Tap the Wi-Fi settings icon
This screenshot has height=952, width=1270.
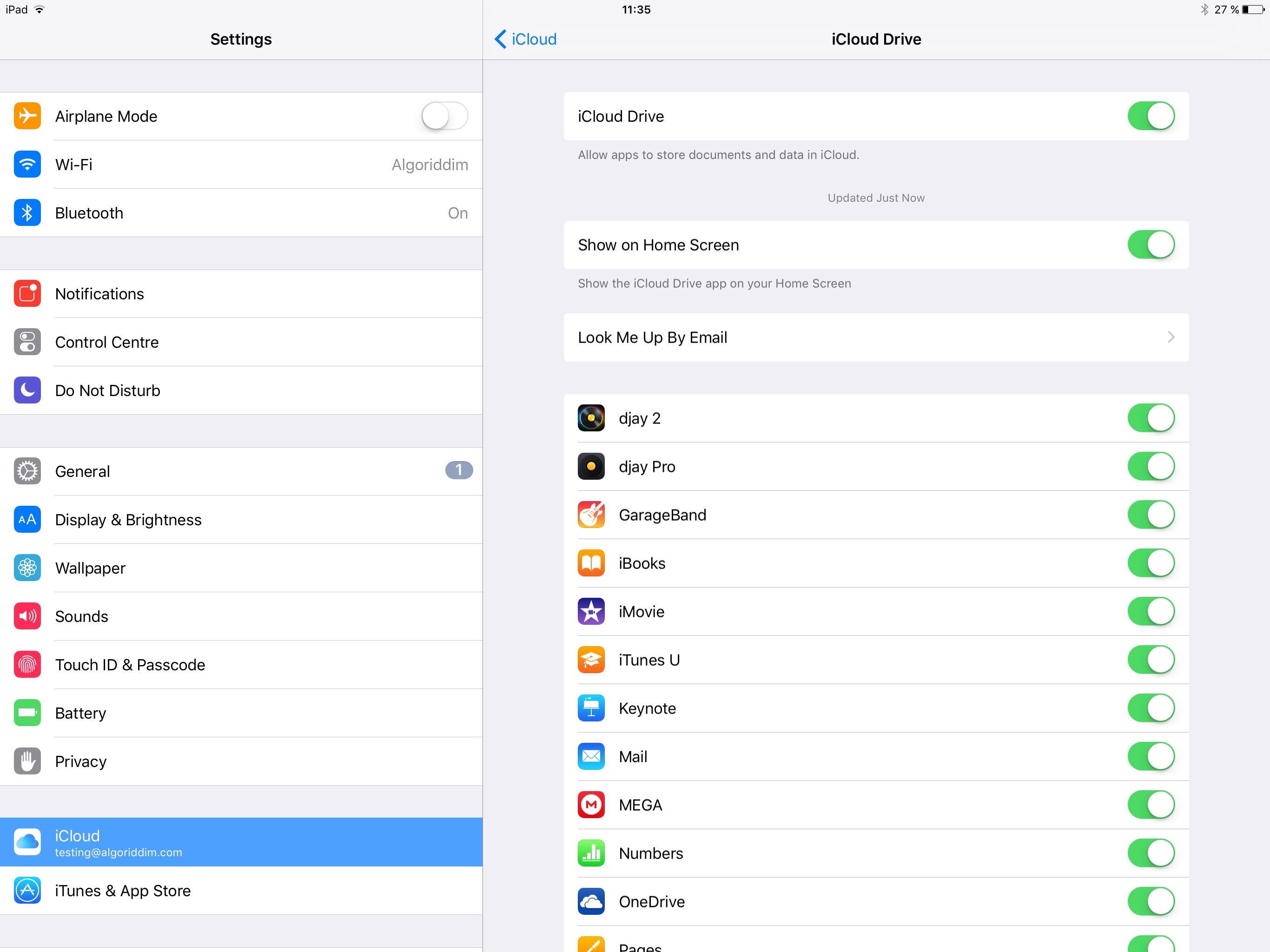tap(27, 164)
